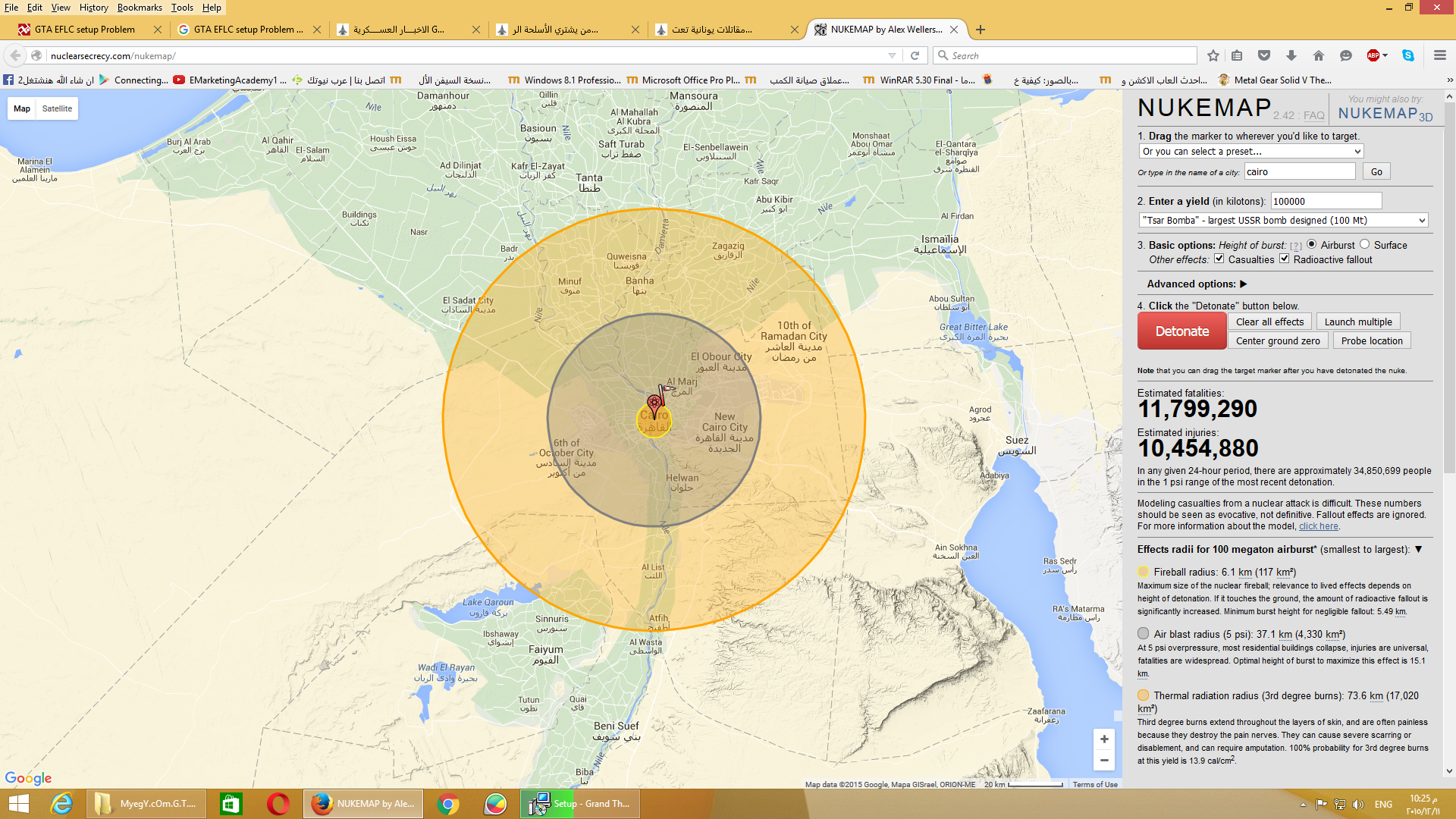Open the Bookmarks menu
This screenshot has width=1456, height=819.
[x=140, y=8]
